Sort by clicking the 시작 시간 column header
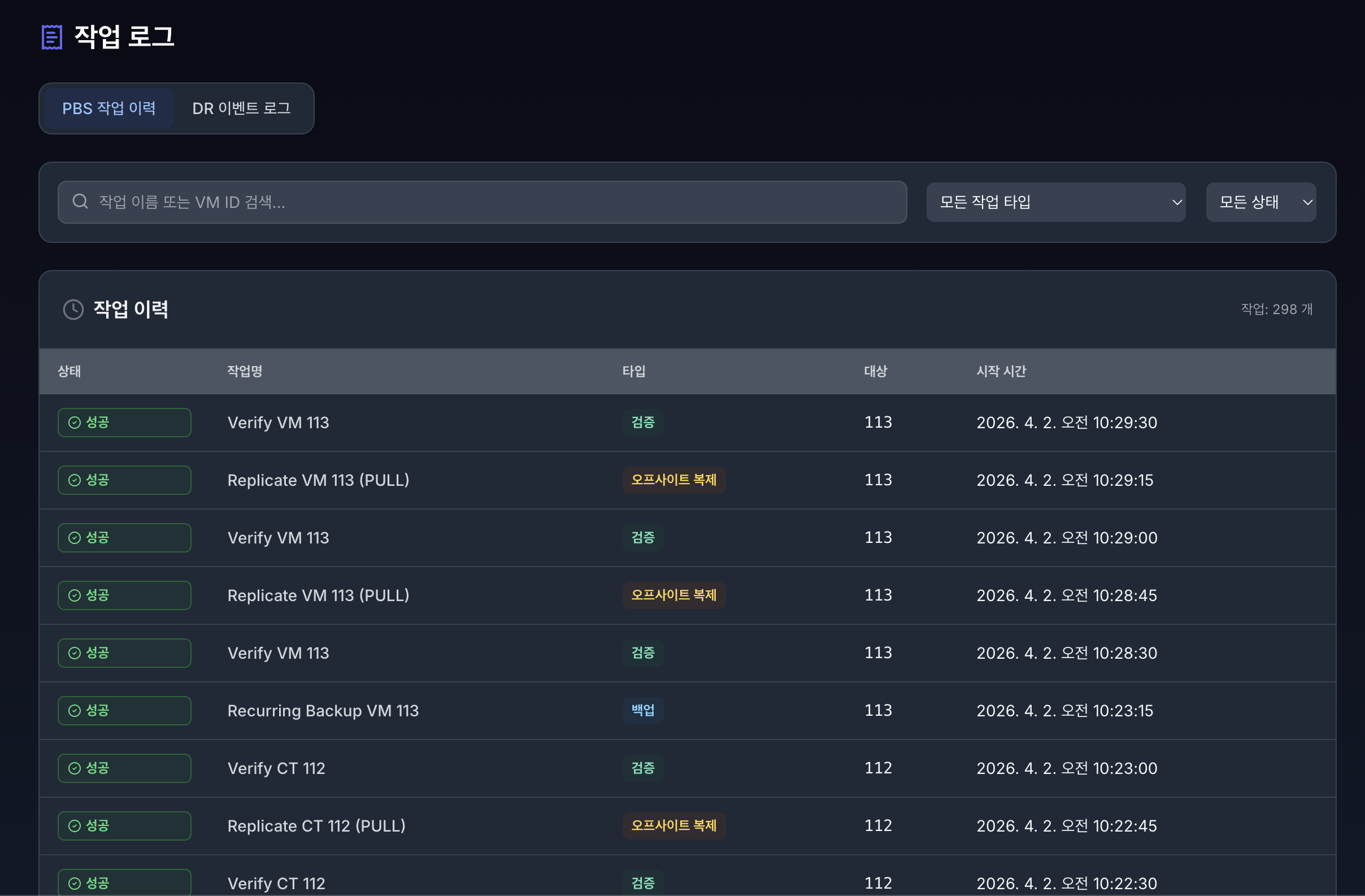The image size is (1365, 896). 1001,371
